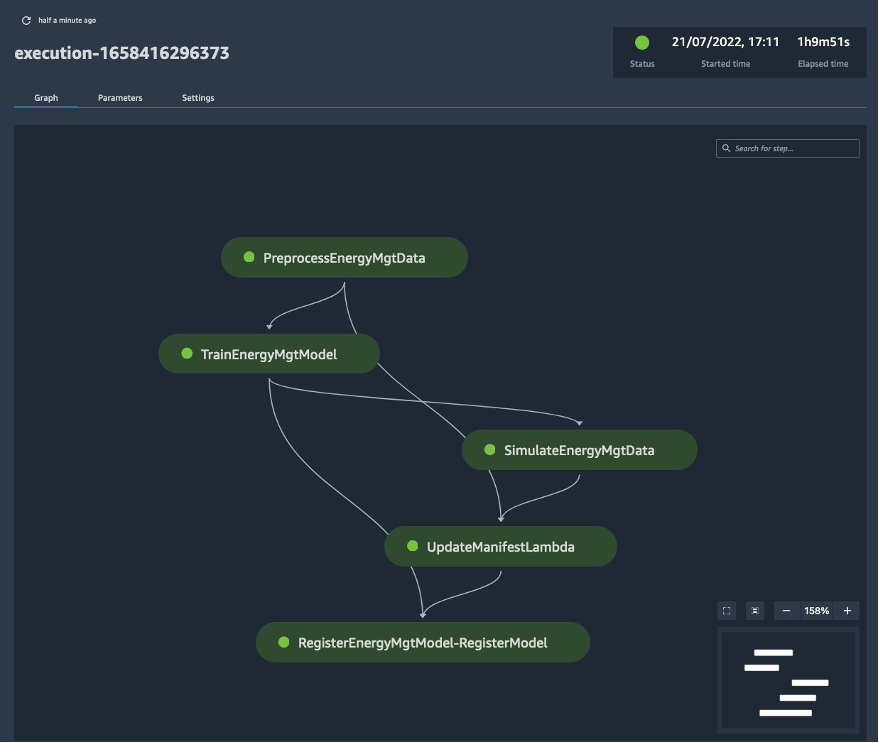Click the 158% zoom level control
Image resolution: width=879 pixels, height=743 pixels.
[x=817, y=610]
